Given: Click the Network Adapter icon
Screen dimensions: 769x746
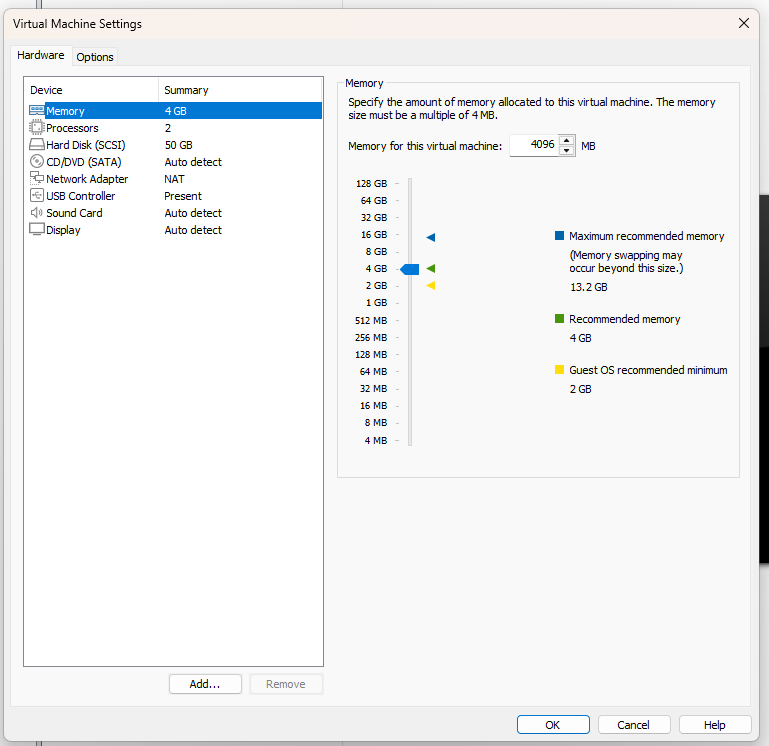Looking at the screenshot, I should (x=37, y=178).
